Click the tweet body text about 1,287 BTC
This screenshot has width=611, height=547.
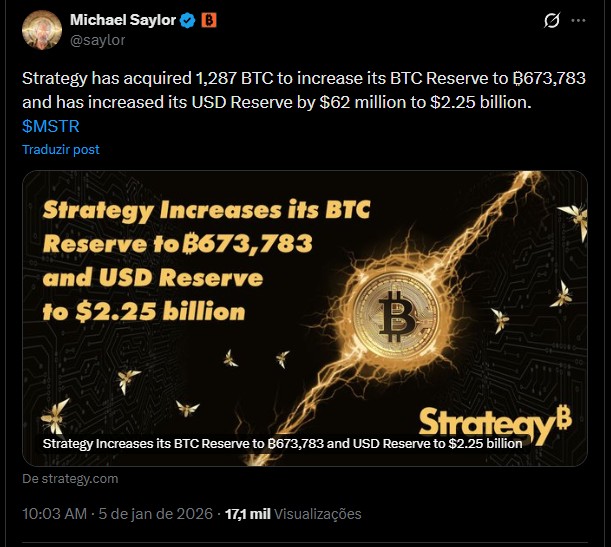tap(300, 88)
